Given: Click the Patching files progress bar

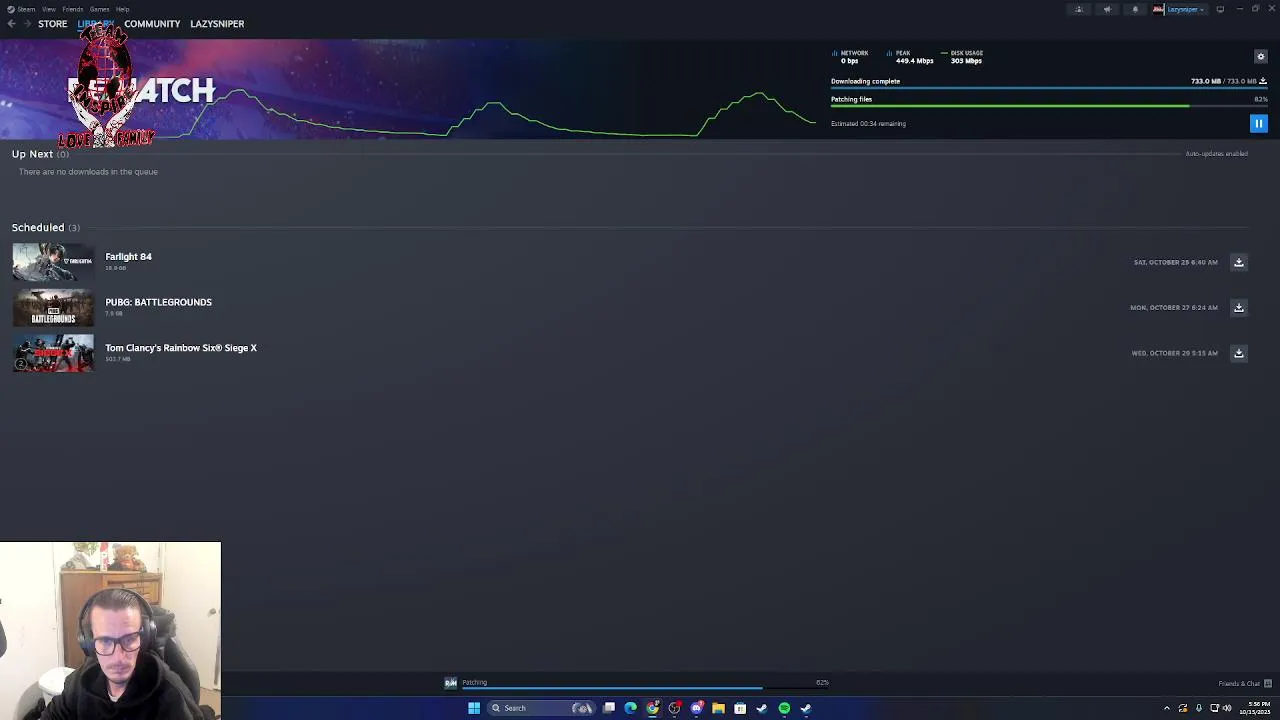Looking at the screenshot, I should [x=1049, y=105].
